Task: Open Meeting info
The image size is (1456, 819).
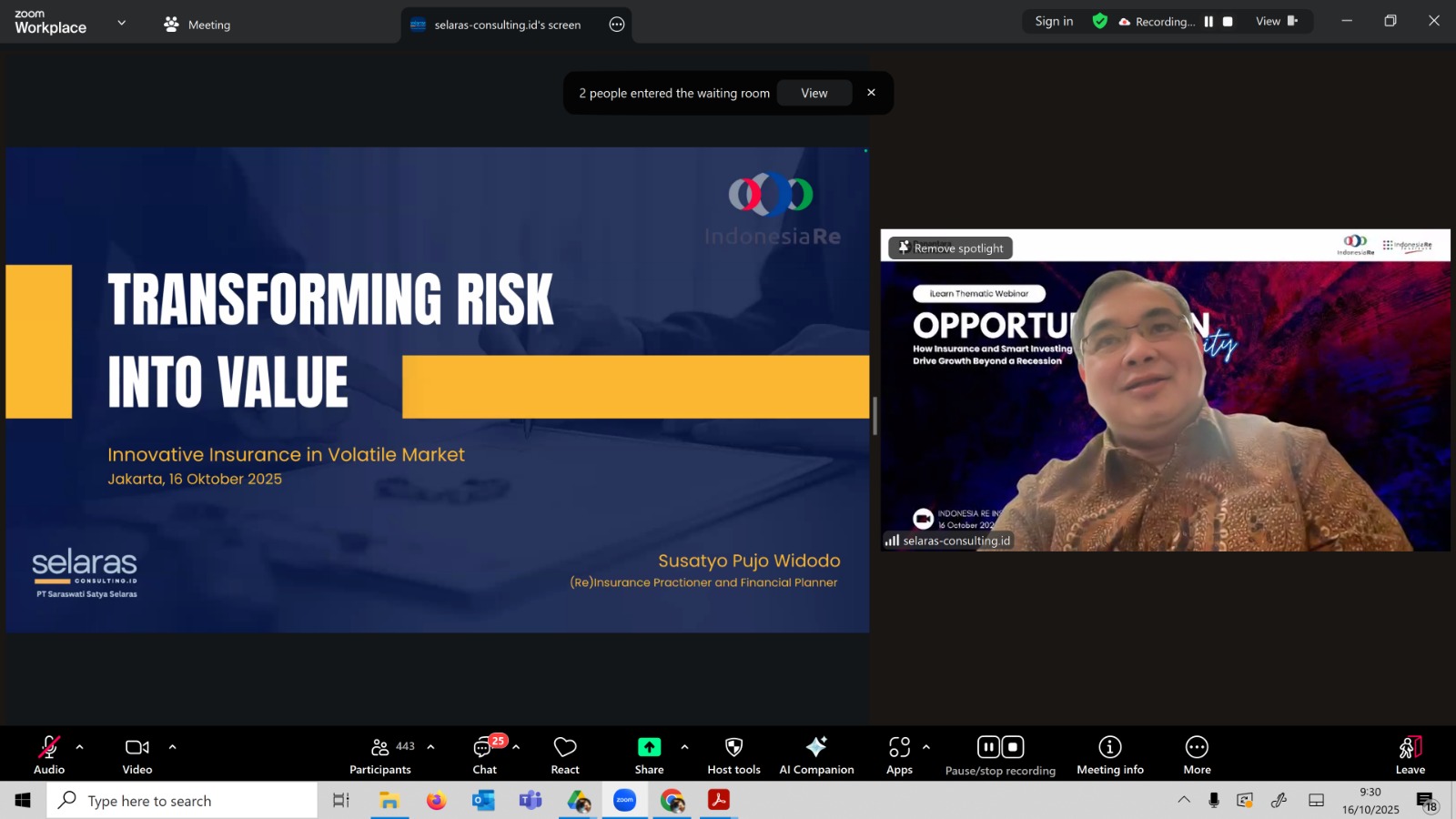Action: coord(1109,755)
